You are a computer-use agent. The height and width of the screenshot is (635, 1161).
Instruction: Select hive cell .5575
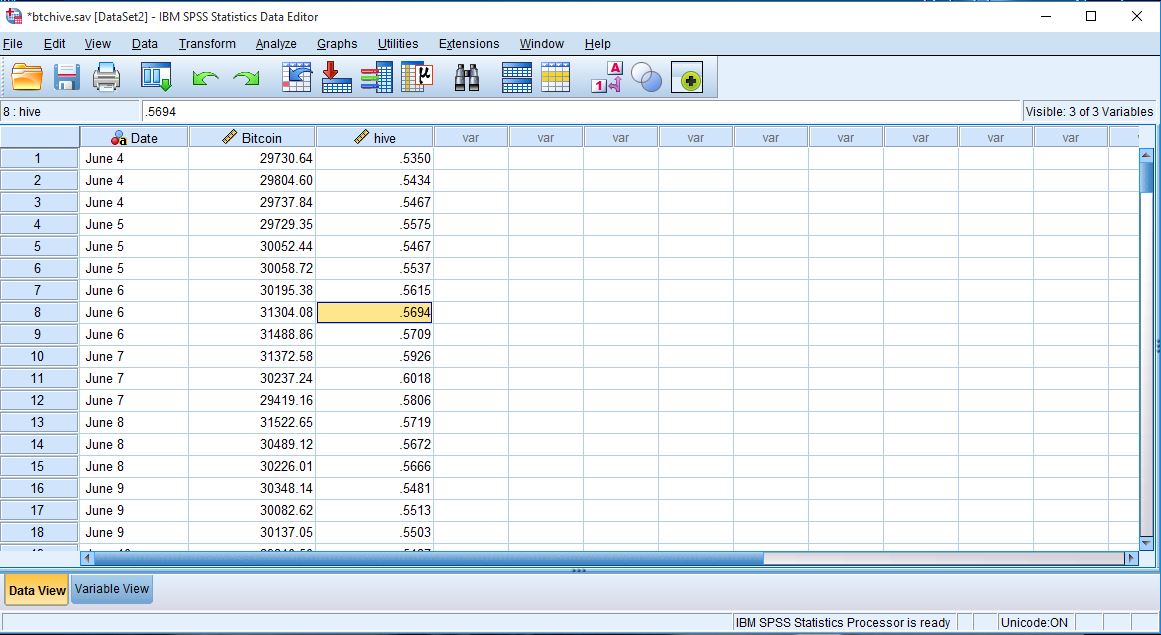click(375, 224)
